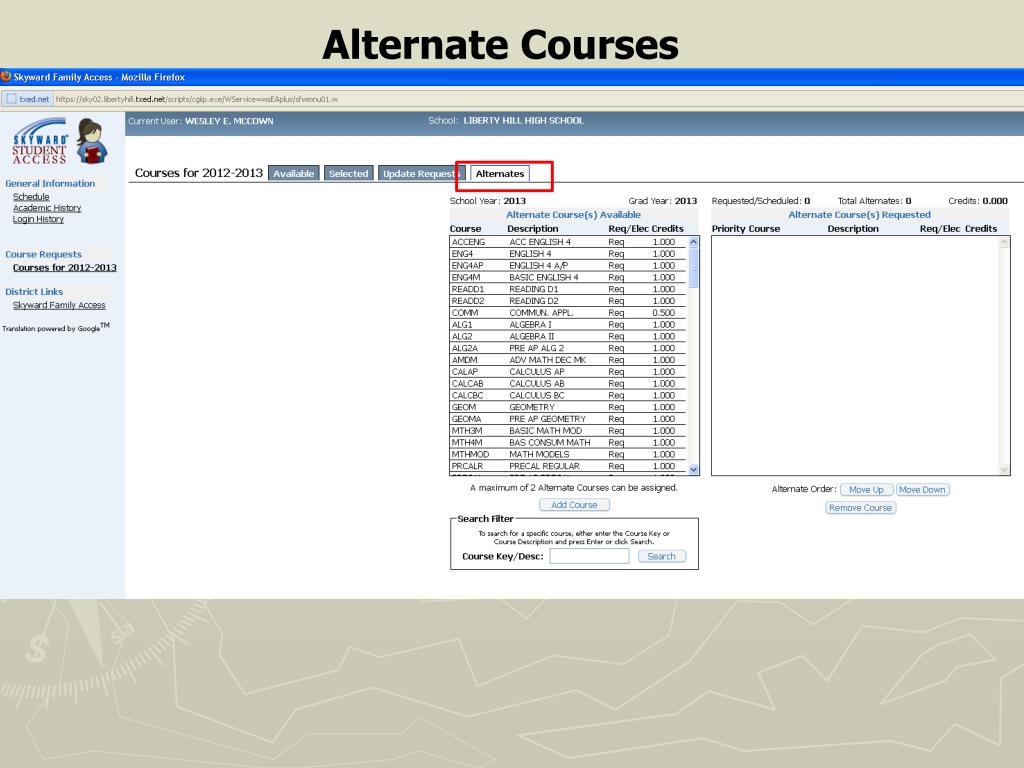The image size is (1024, 768).
Task: Click the Remove Course button
Action: click(x=859, y=508)
